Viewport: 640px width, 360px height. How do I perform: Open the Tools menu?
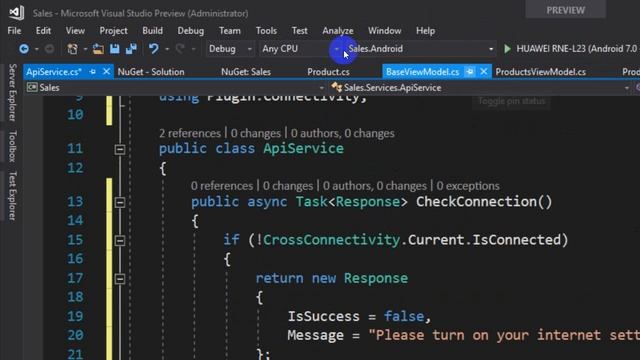click(x=266, y=31)
